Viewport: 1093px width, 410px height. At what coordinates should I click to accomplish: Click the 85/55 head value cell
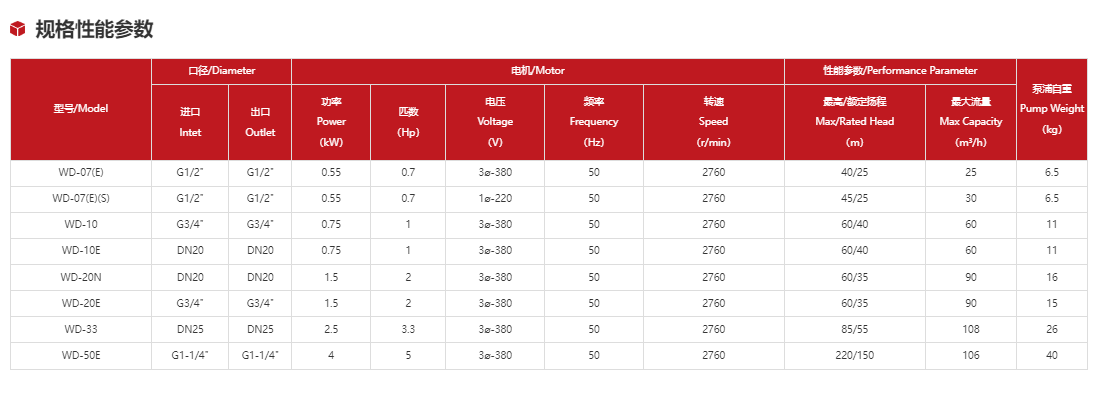(x=854, y=328)
